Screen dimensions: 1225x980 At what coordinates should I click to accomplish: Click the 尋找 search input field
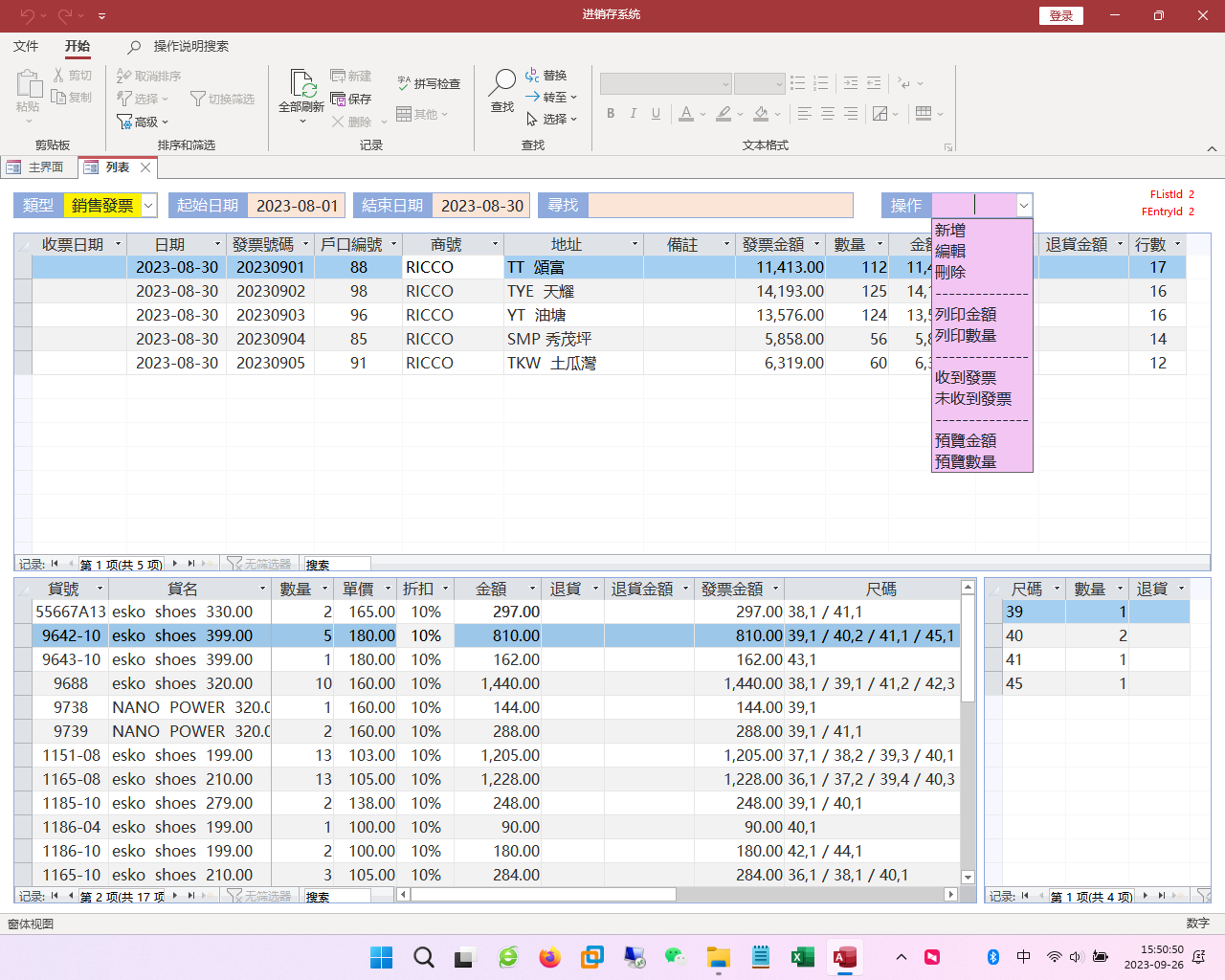click(x=720, y=206)
